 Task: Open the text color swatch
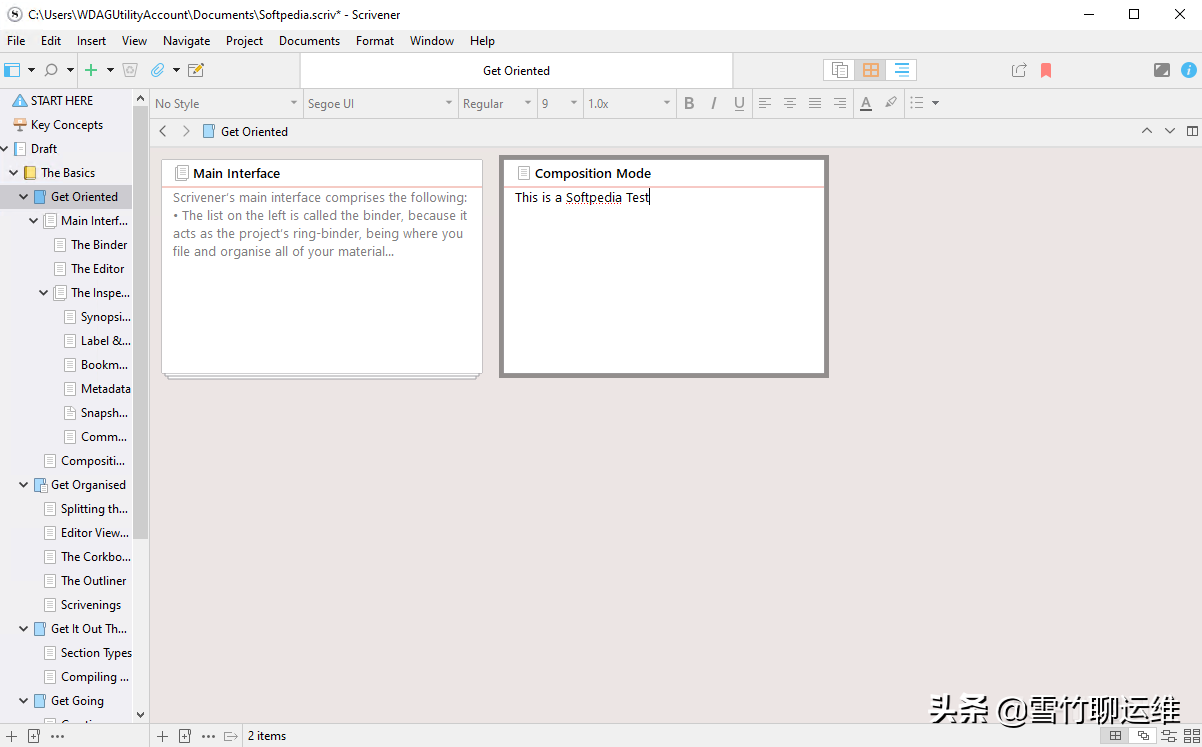pyautogui.click(x=866, y=103)
